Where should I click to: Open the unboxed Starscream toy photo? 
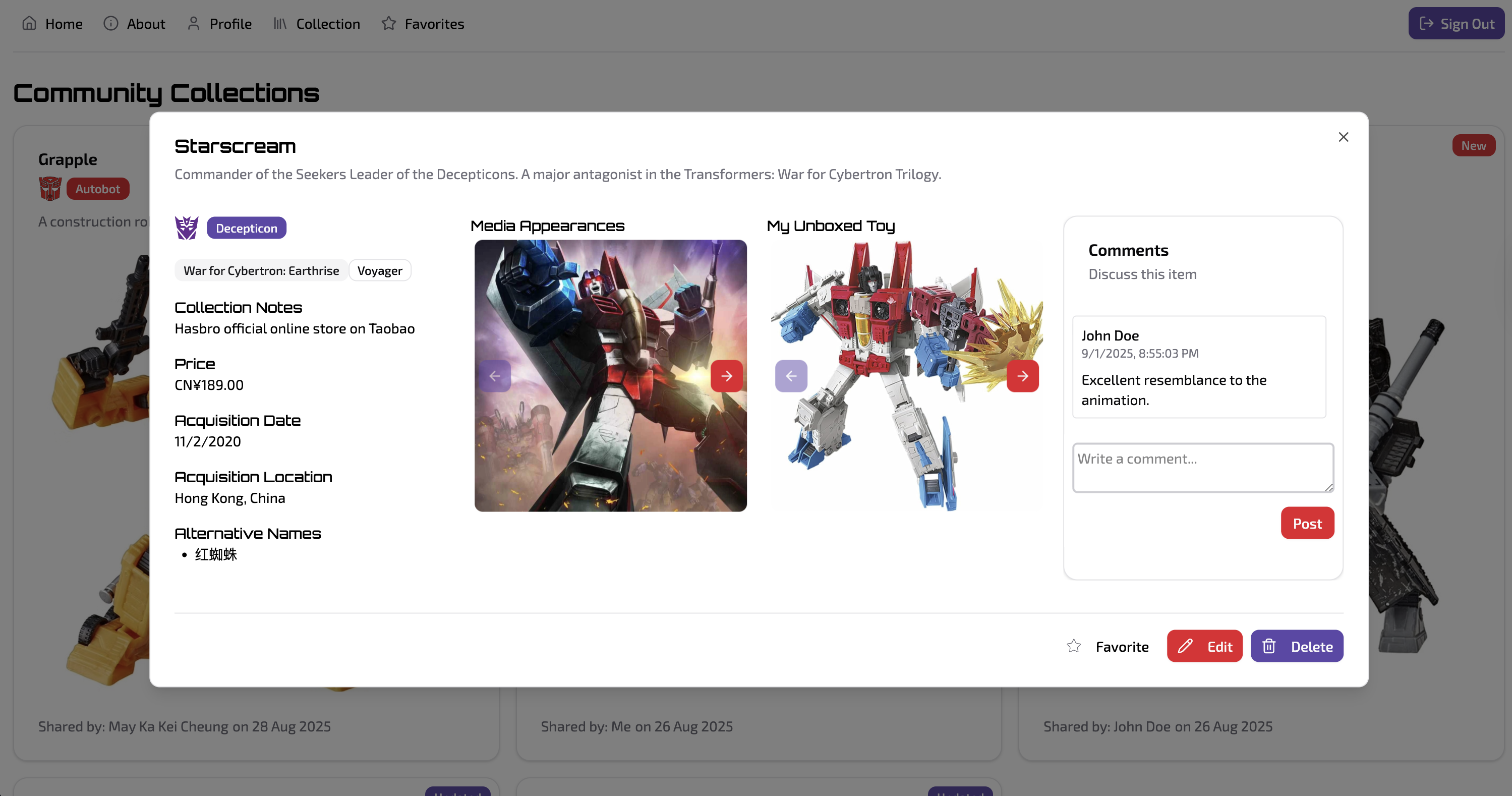coord(907,376)
